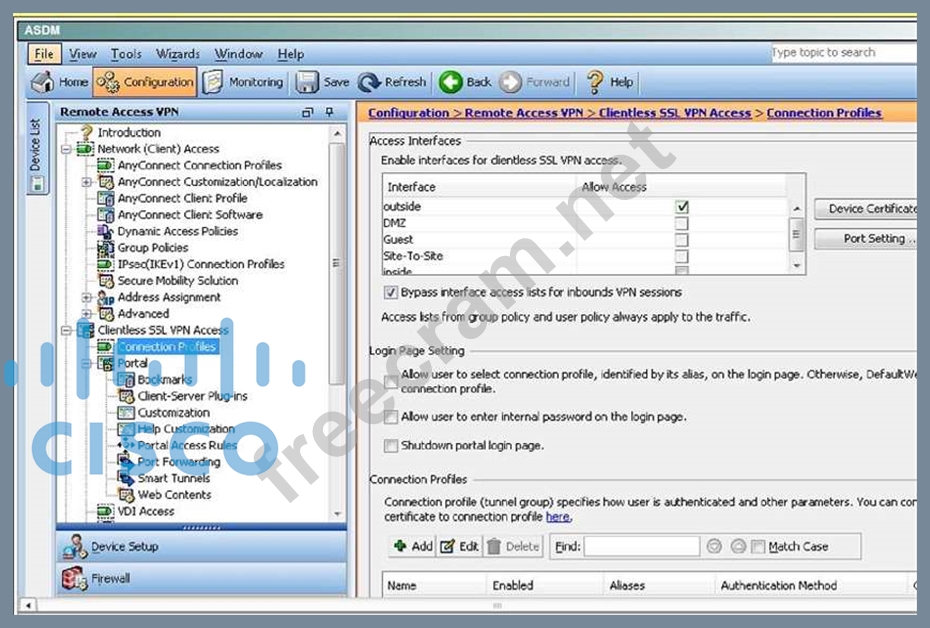
Task: Open the Wizards menu
Action: pos(177,54)
